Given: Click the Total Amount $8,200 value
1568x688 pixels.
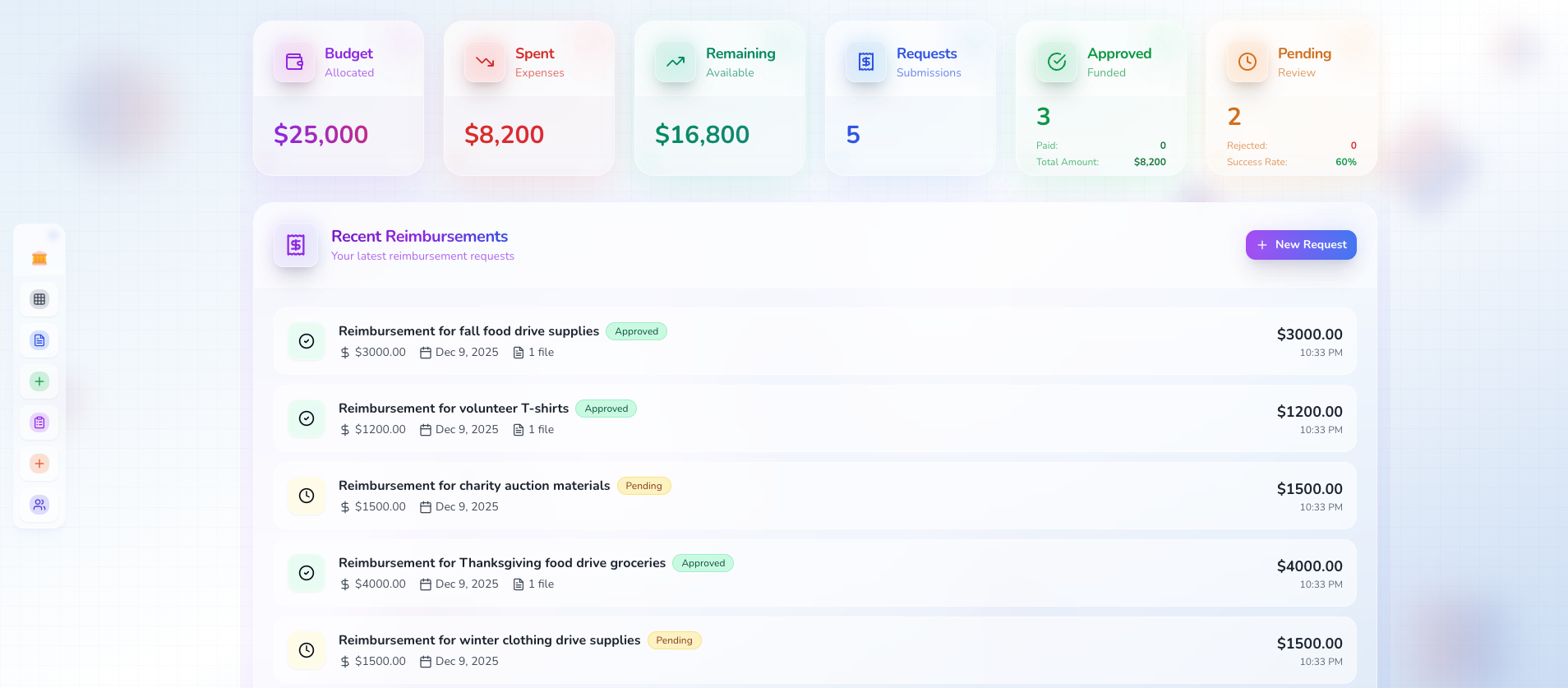Looking at the screenshot, I should (1150, 162).
